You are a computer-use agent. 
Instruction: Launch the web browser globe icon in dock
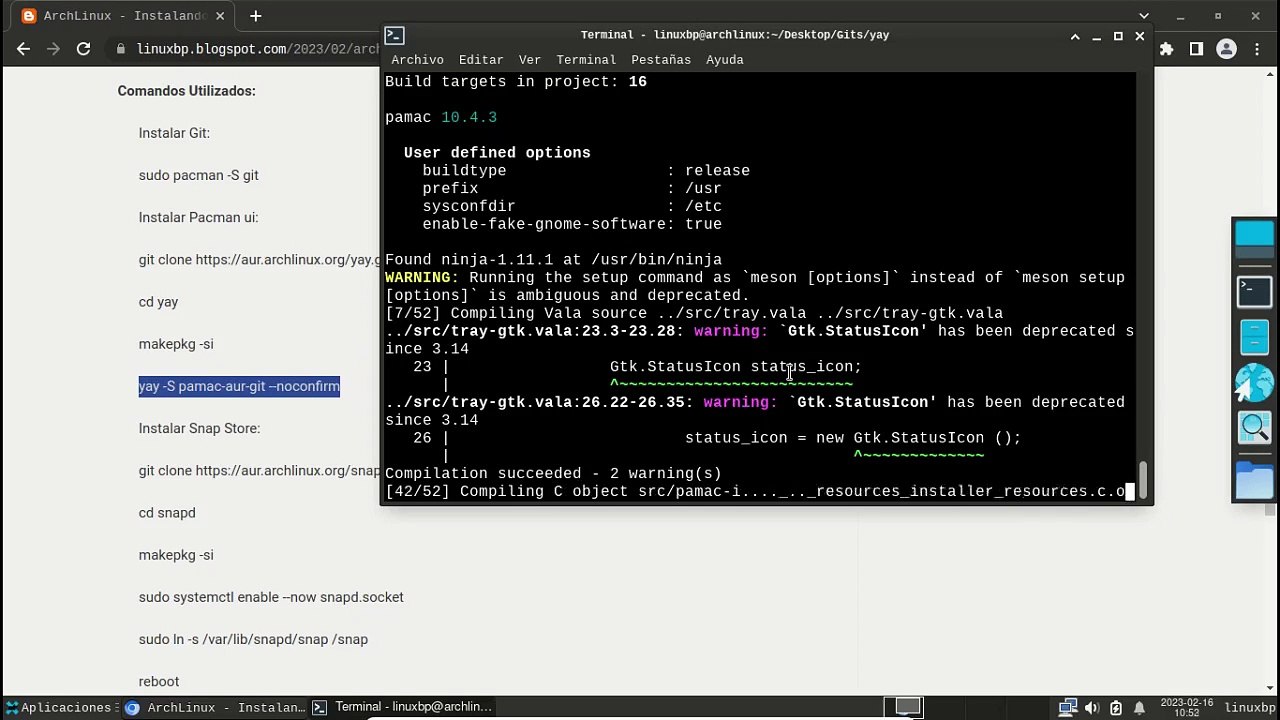(1254, 383)
